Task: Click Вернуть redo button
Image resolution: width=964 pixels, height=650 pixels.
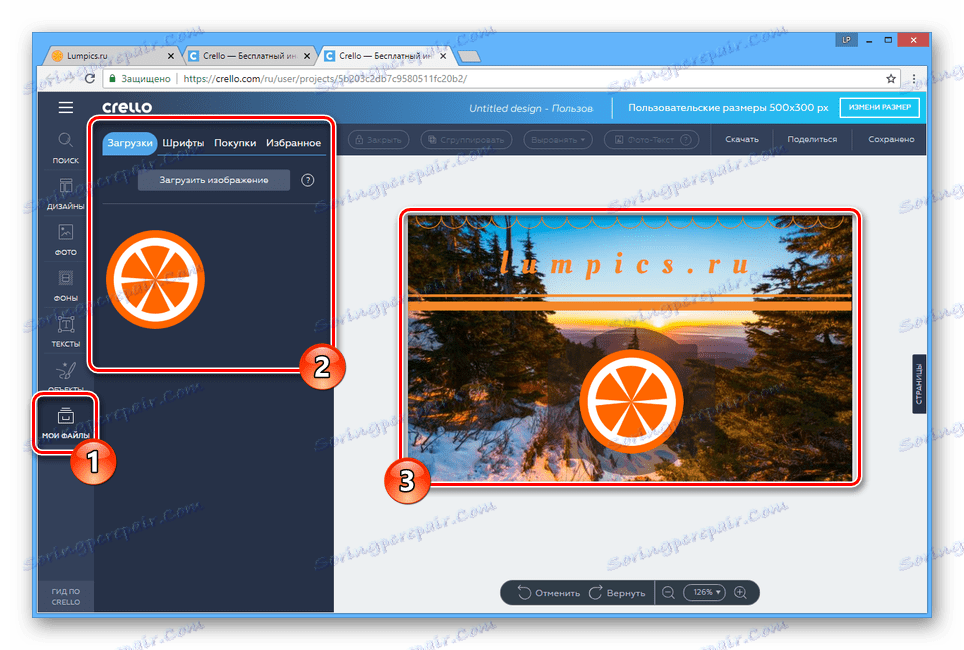Action: [x=617, y=593]
